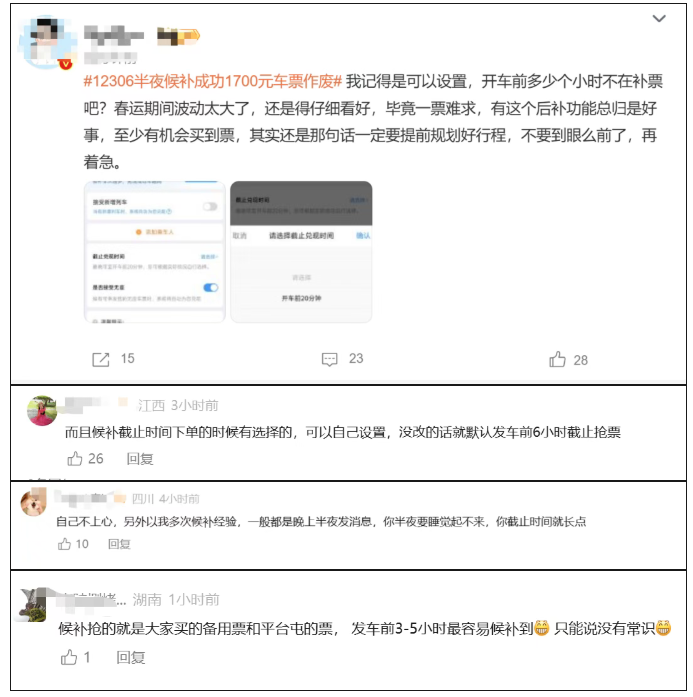Like the Jiangxi comment with 26 likes
Image resolution: width=693 pixels, height=697 pixels.
[x=75, y=458]
